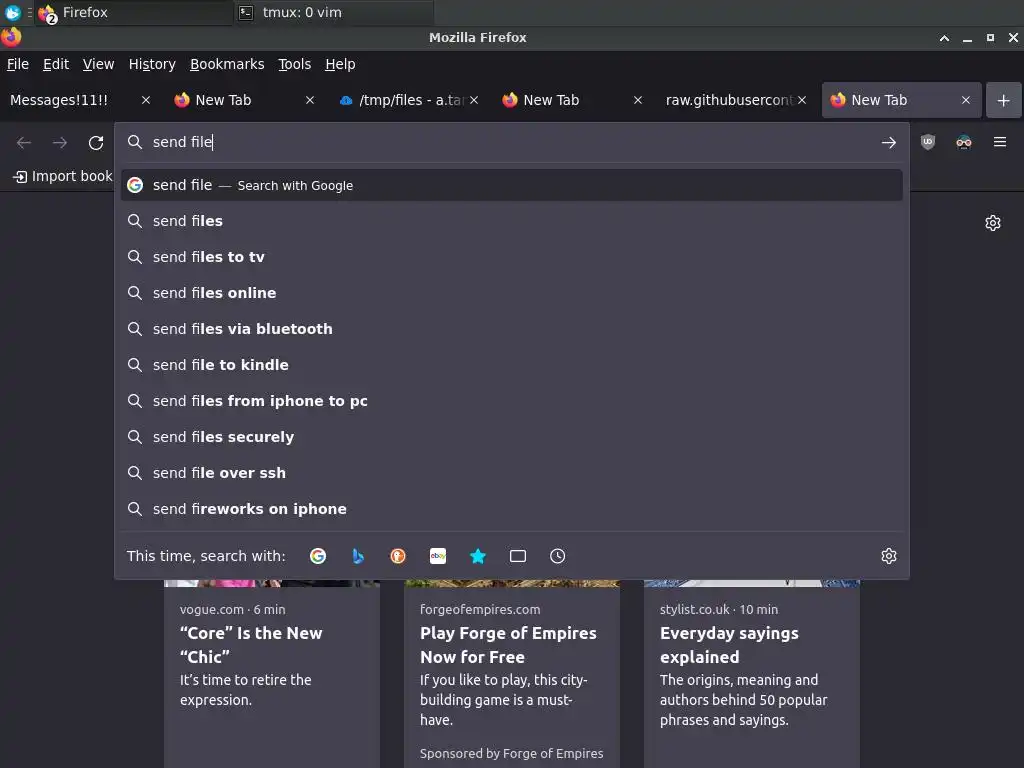The height and width of the screenshot is (768, 1024).
Task: Close the active New Tab tab
Action: pyautogui.click(x=966, y=100)
